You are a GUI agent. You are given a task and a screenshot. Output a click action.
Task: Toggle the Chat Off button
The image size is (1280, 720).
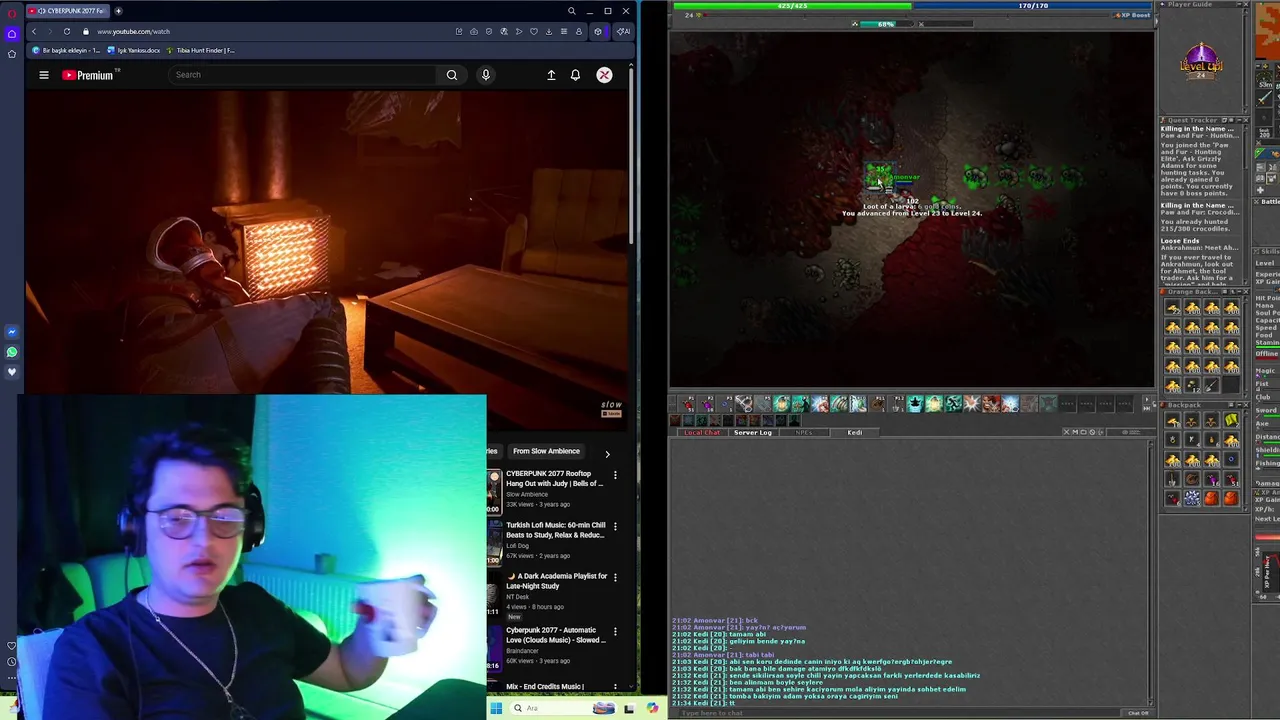coord(1138,713)
